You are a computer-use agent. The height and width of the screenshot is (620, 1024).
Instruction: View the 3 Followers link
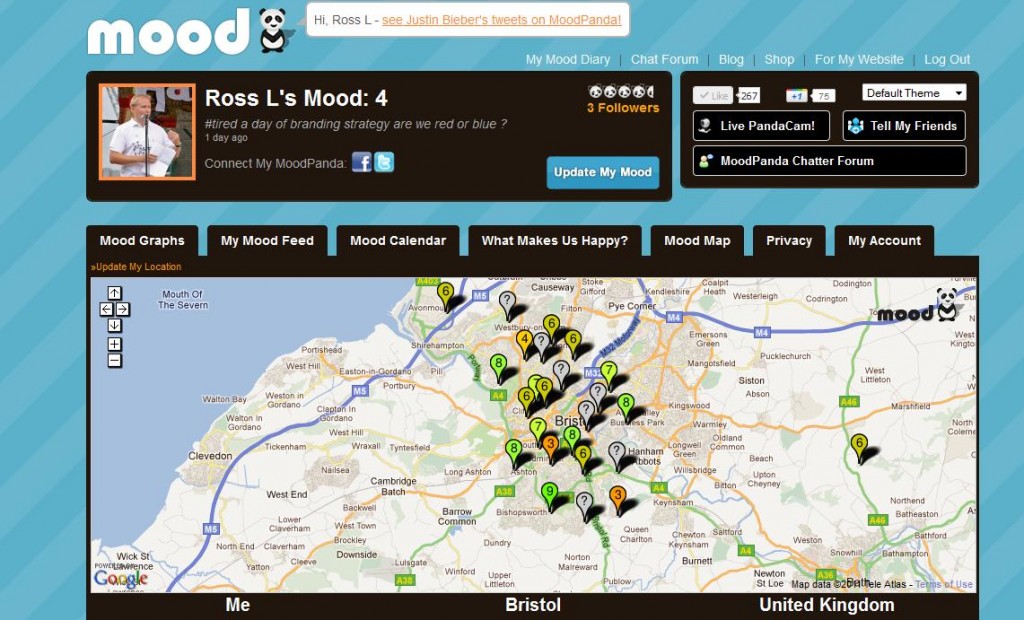tap(623, 108)
